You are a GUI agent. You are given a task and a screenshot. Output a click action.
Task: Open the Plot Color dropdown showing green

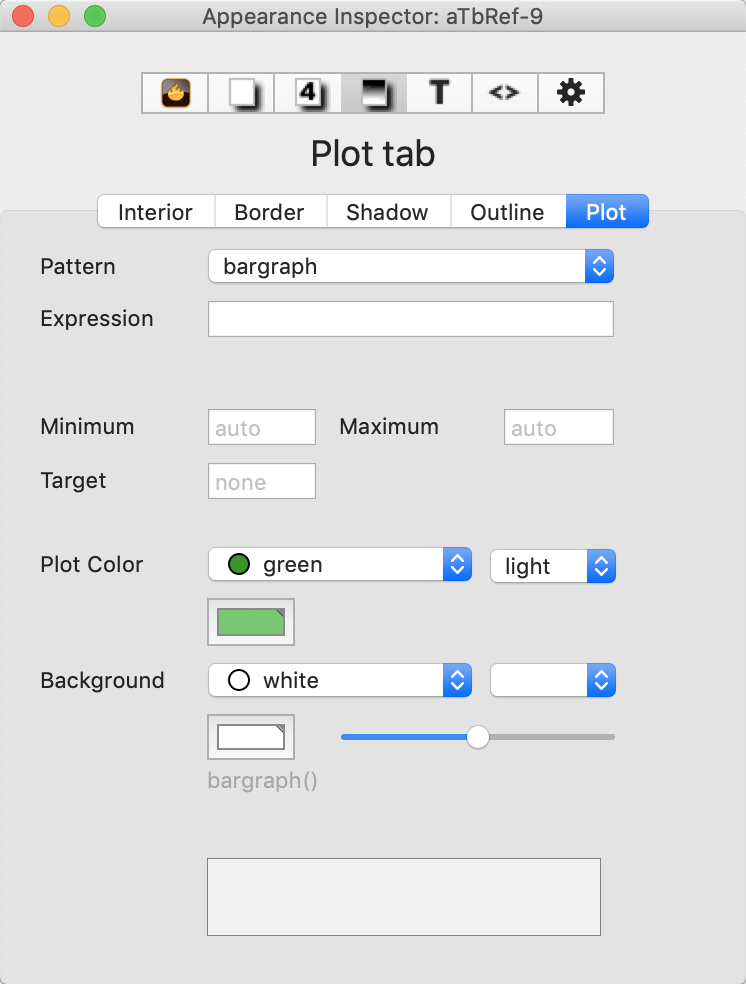[456, 564]
